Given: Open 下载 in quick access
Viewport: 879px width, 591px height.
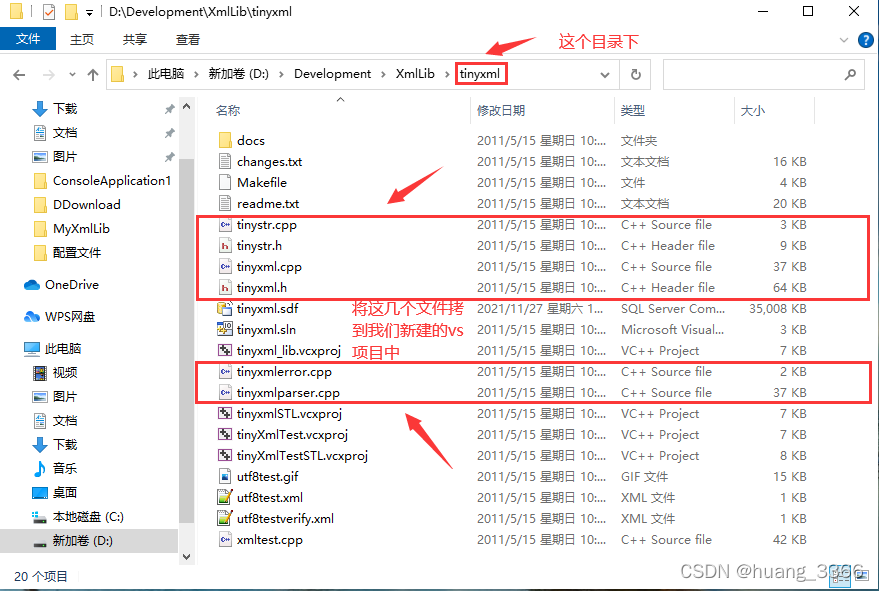Looking at the screenshot, I should (x=54, y=109).
